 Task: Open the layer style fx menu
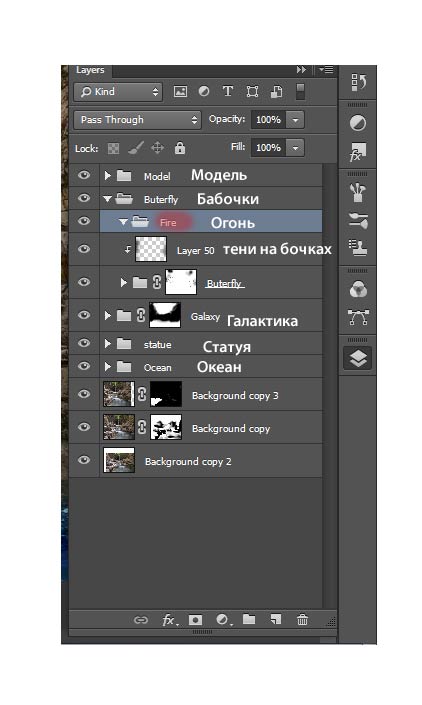click(x=169, y=620)
